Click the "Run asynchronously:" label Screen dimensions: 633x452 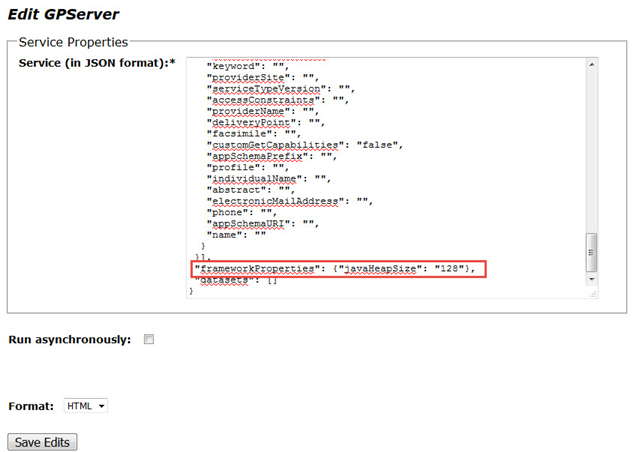point(69,340)
